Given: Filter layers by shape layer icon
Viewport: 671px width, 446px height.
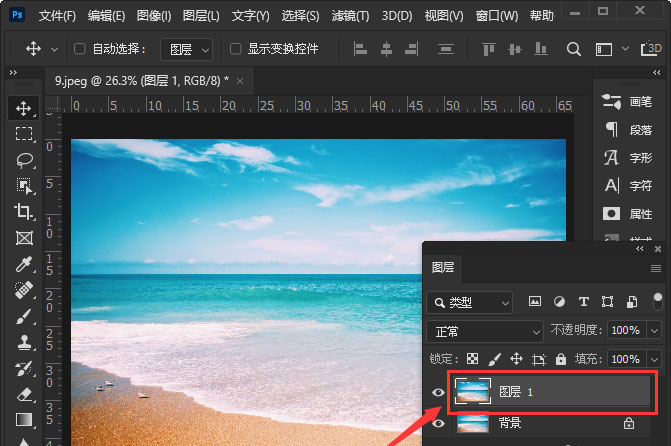Looking at the screenshot, I should pos(607,302).
